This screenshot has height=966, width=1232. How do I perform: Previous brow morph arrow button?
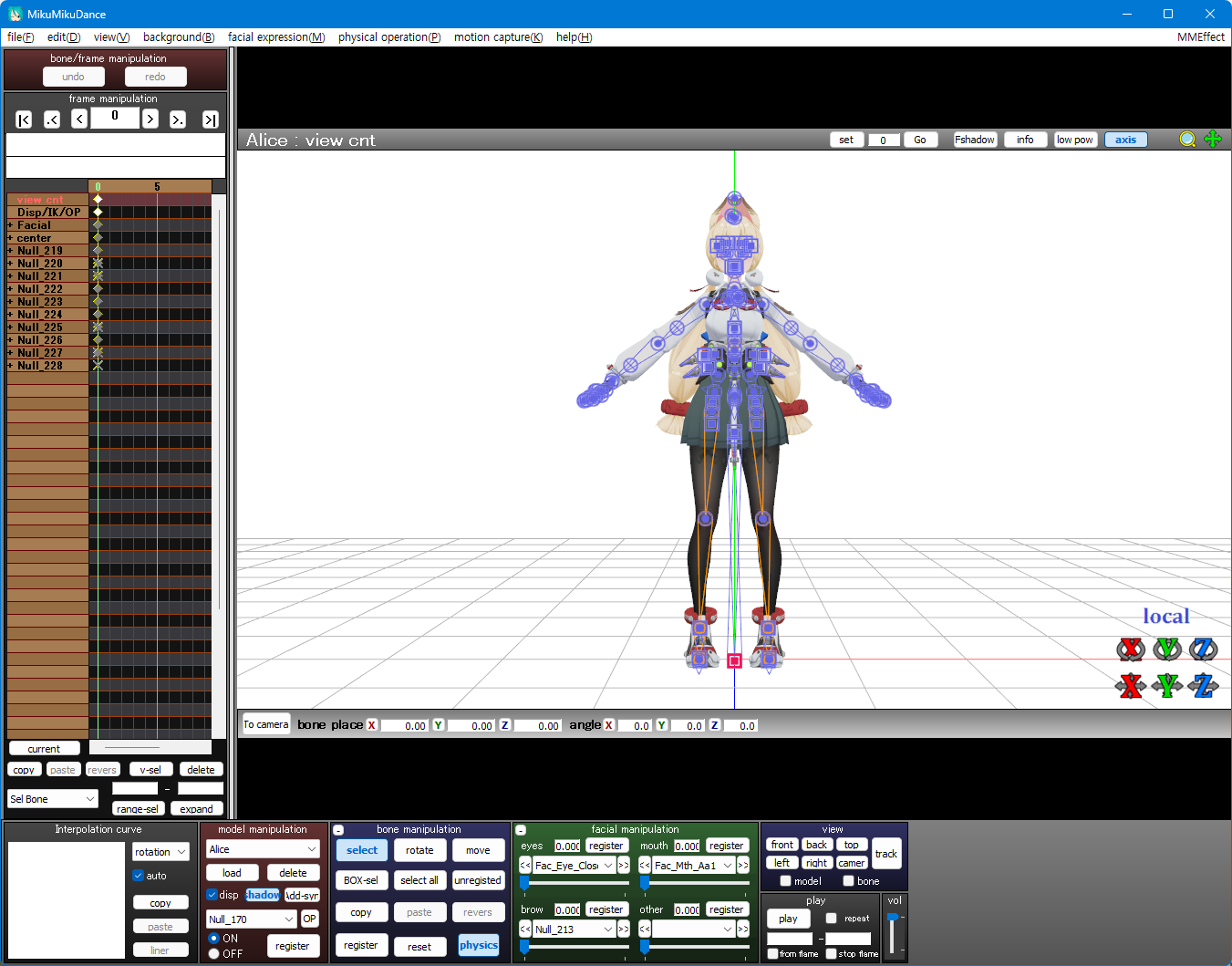coord(525,930)
